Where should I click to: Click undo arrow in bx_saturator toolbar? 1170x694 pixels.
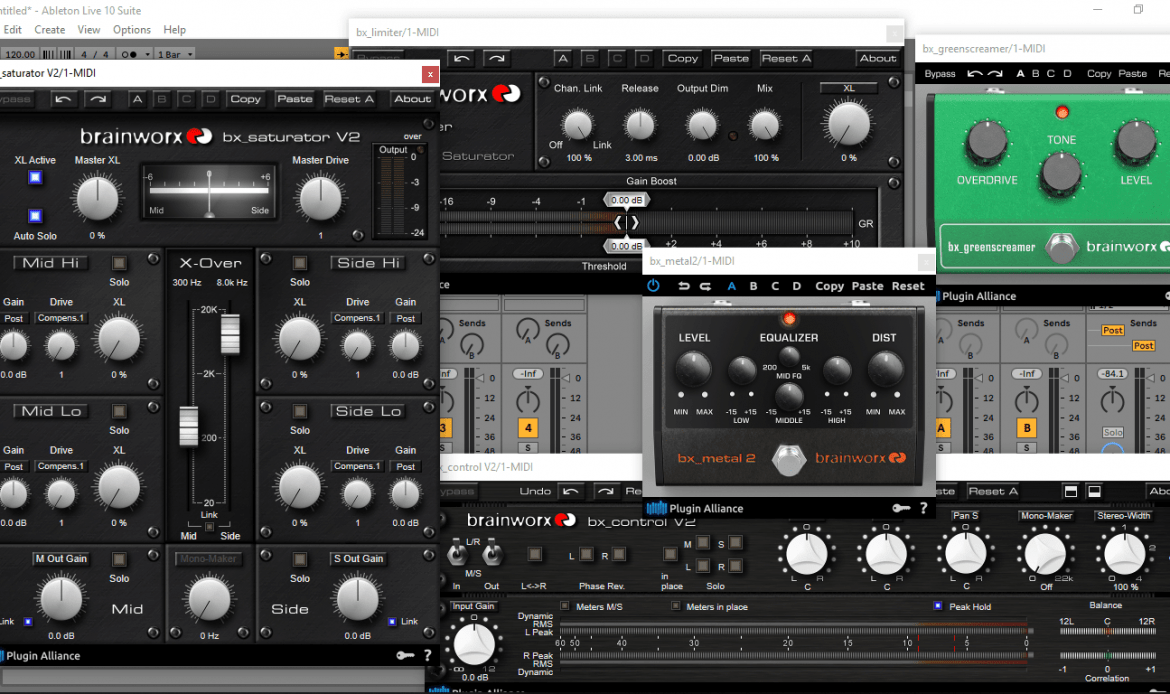pos(63,99)
